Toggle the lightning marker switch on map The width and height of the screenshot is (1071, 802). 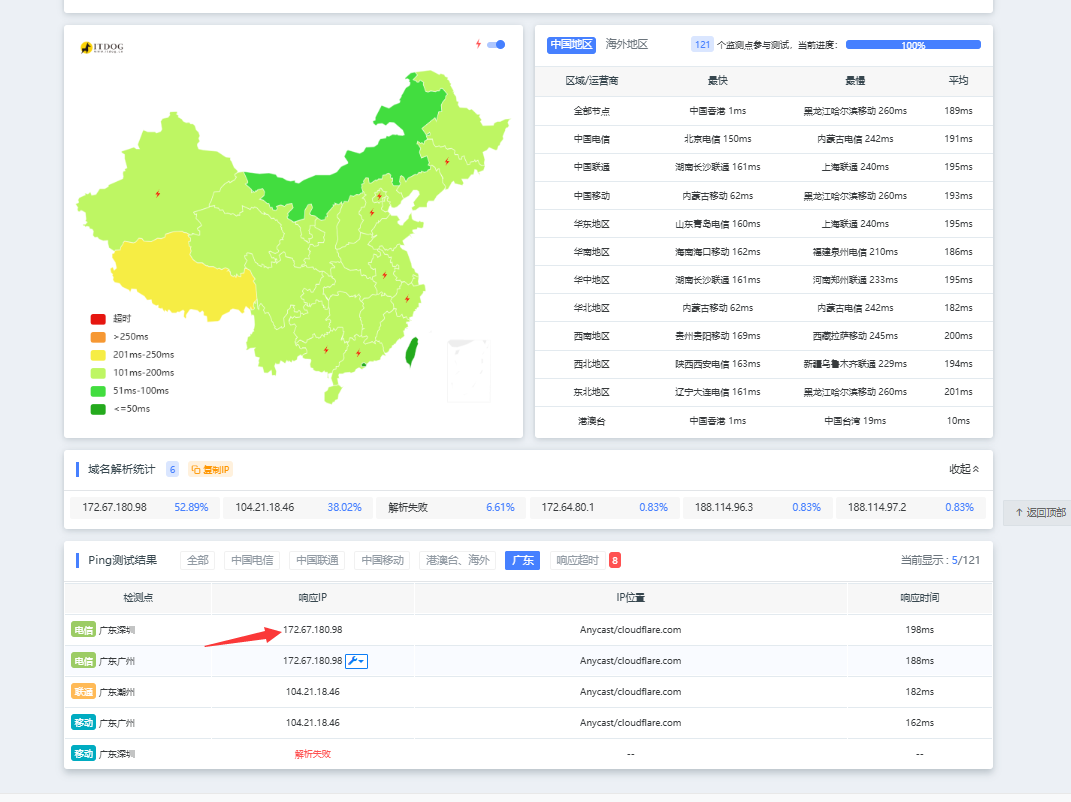click(496, 44)
